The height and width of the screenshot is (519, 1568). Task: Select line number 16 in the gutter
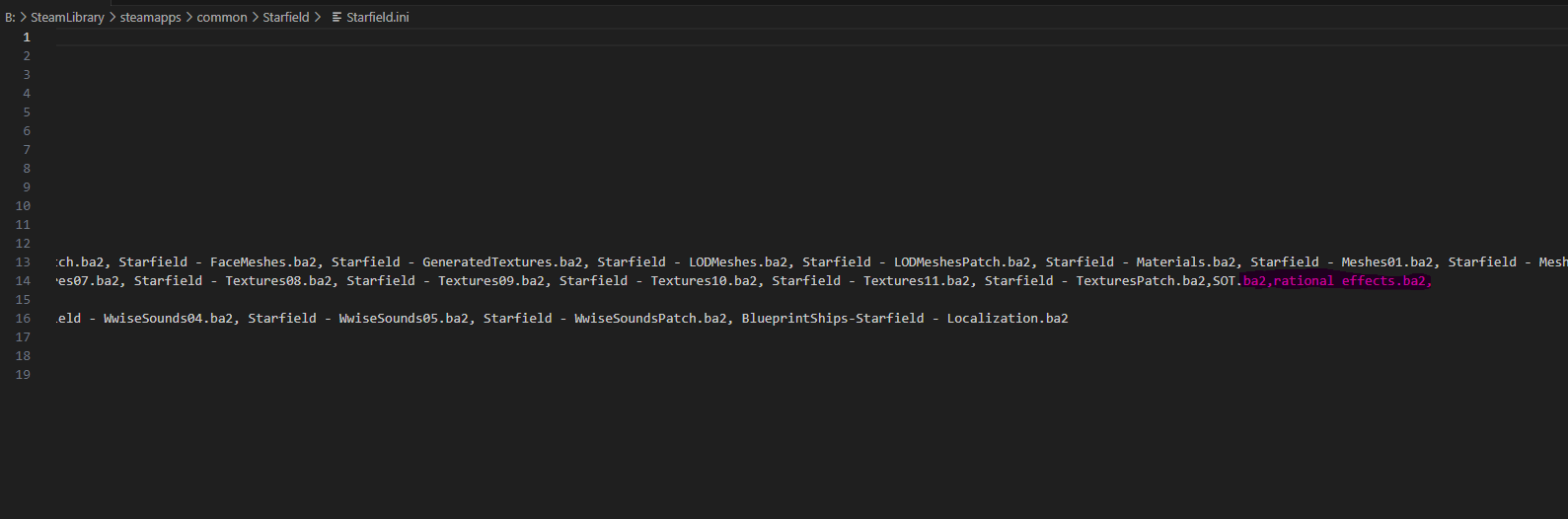click(23, 319)
